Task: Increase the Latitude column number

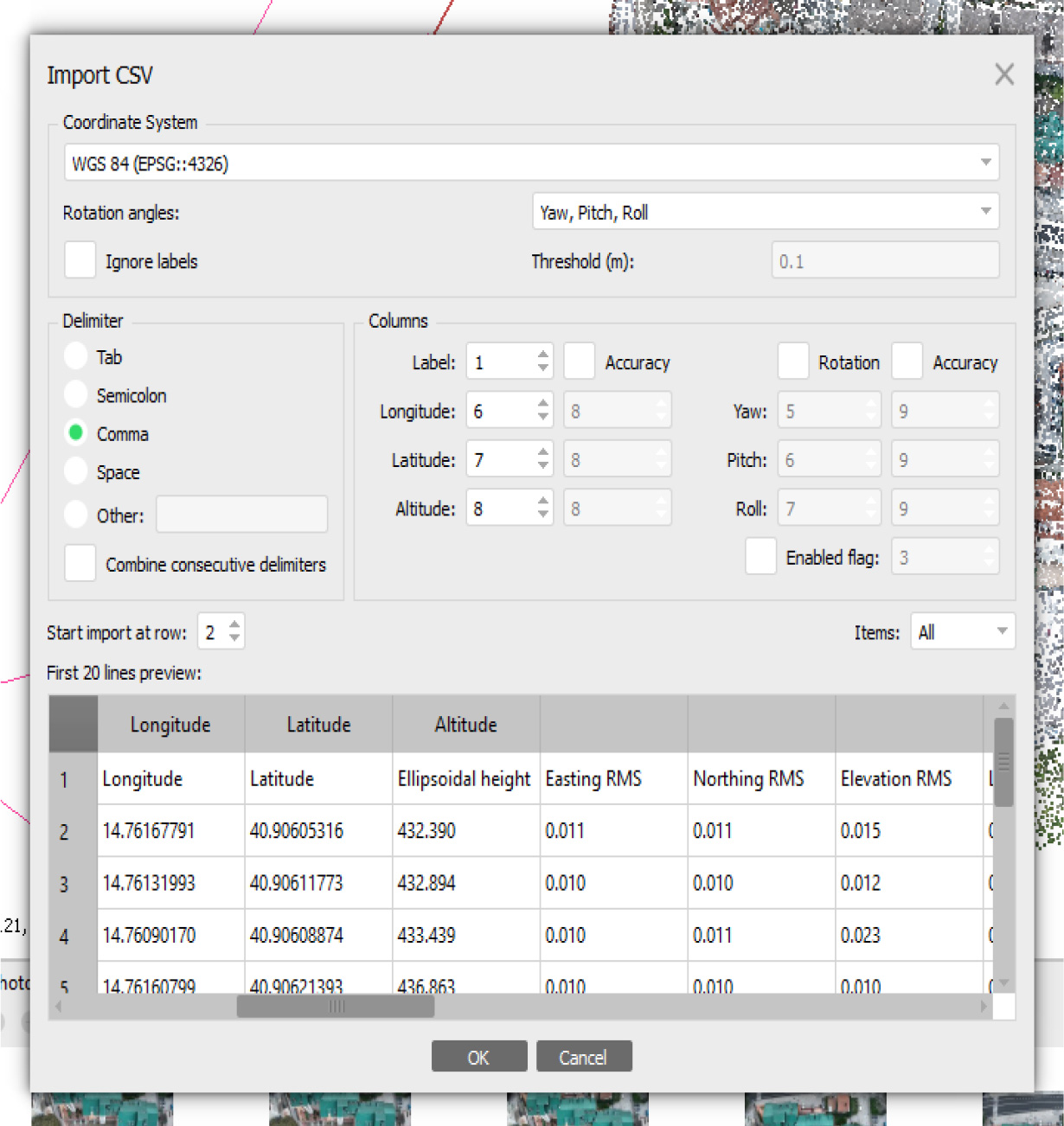Action: 542,452
